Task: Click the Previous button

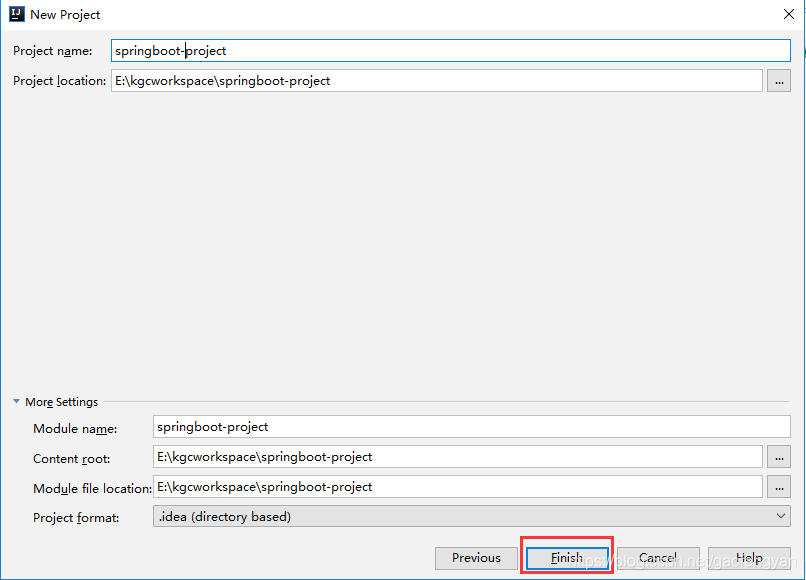Action: [476, 558]
